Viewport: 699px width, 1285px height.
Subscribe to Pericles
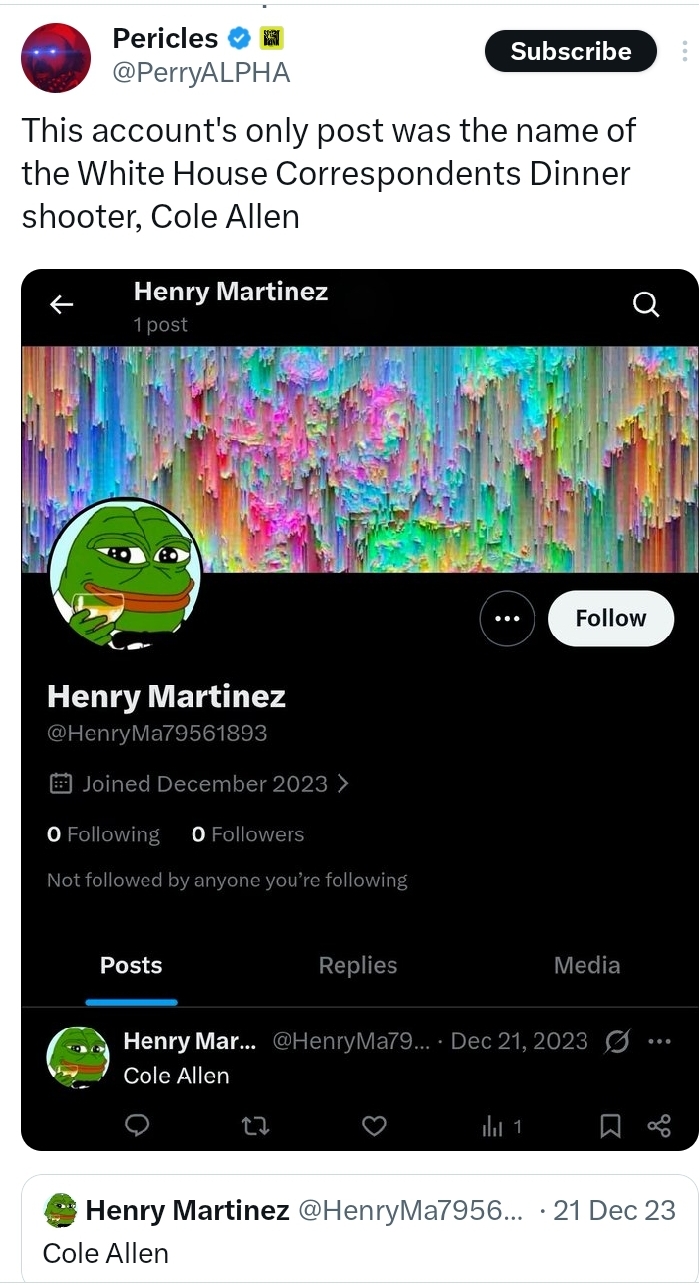click(x=571, y=51)
